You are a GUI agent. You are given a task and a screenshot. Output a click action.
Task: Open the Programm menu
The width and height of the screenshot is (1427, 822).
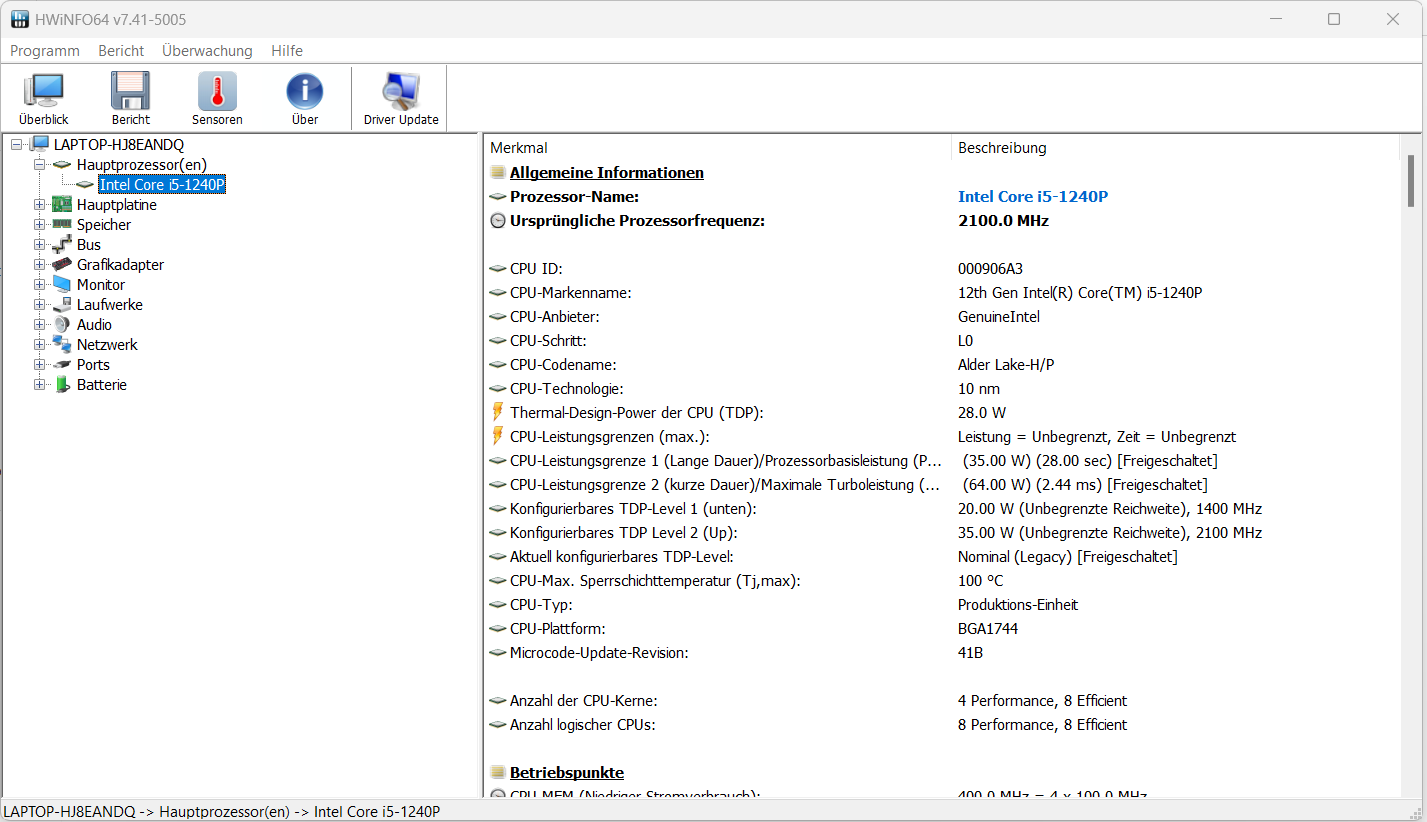click(45, 51)
